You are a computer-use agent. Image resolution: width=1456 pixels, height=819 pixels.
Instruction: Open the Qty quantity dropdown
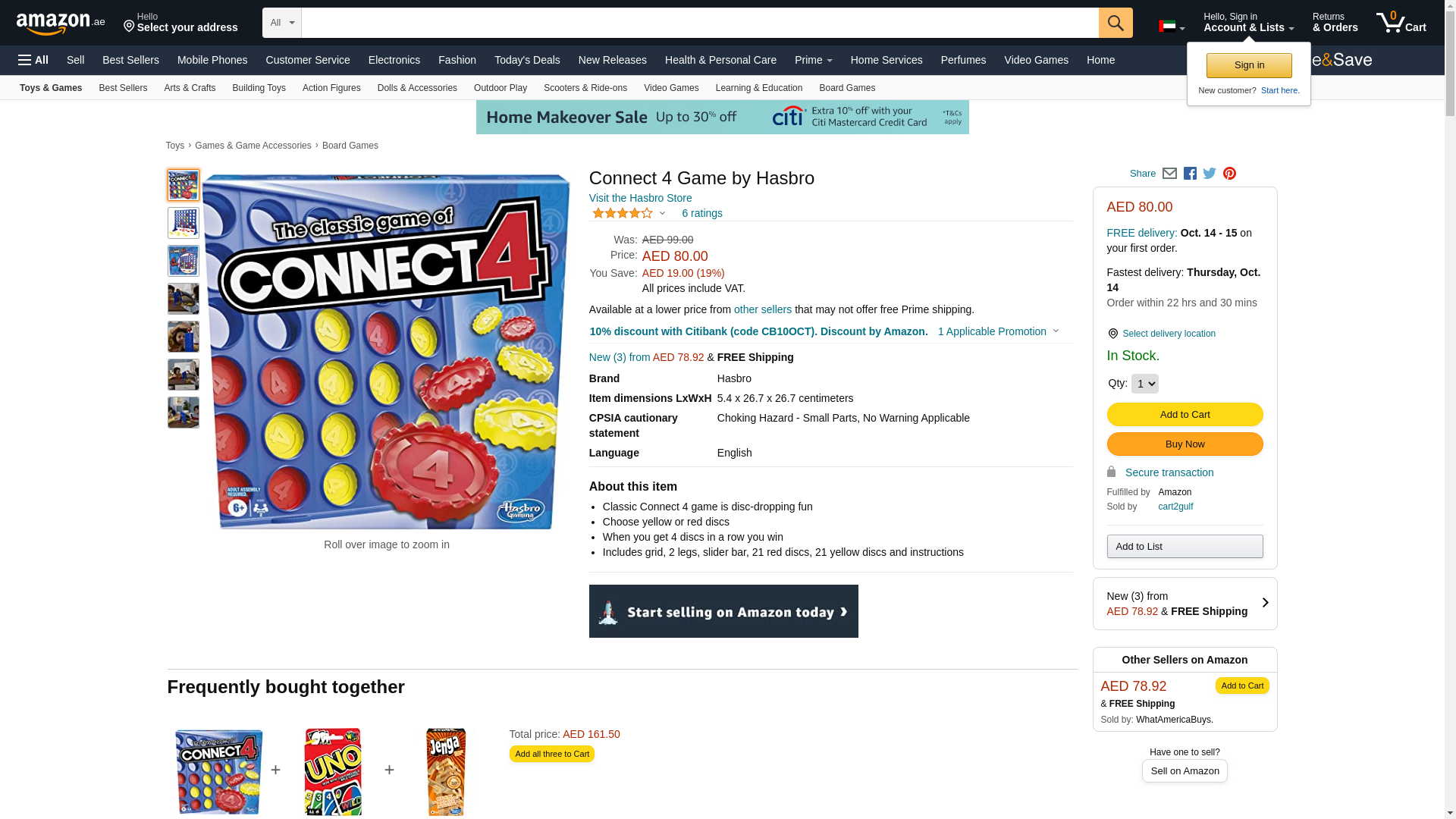coord(1144,384)
